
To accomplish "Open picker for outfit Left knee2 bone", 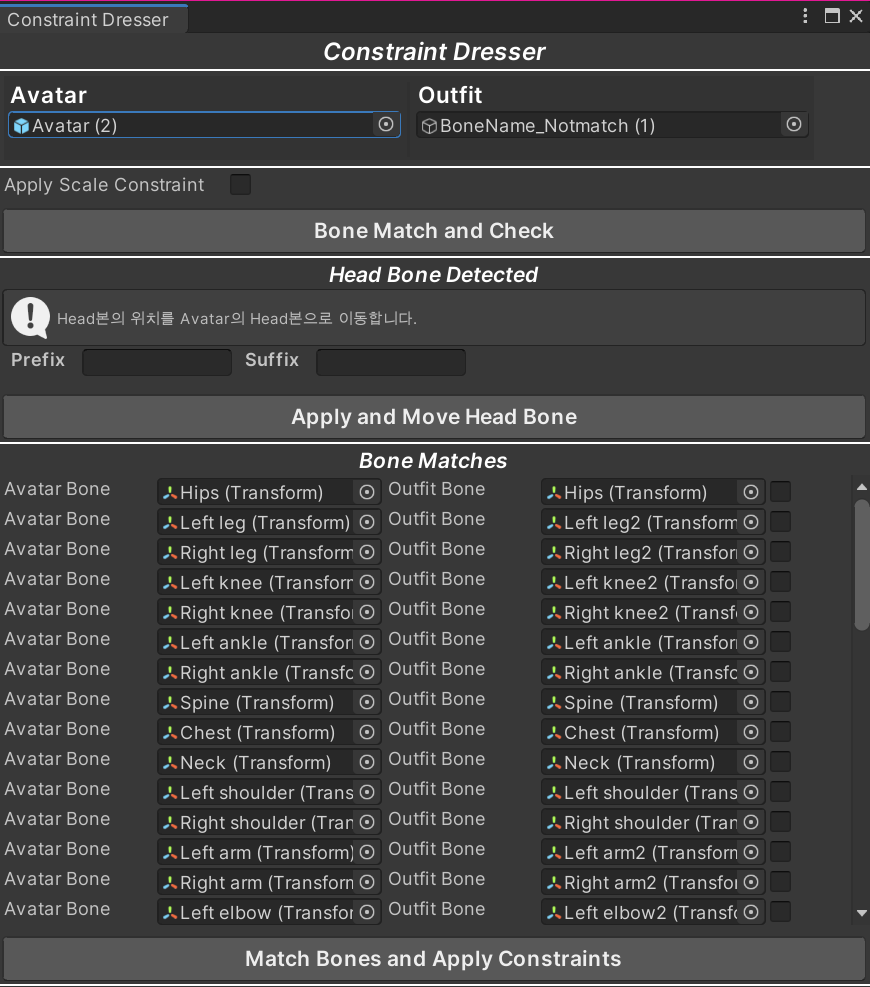I will pos(751,582).
